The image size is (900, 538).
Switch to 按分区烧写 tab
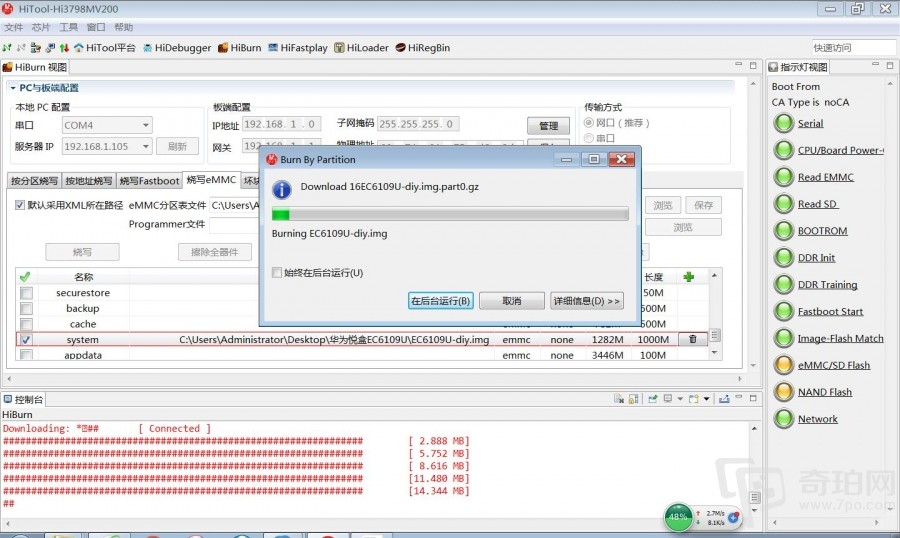pos(34,181)
